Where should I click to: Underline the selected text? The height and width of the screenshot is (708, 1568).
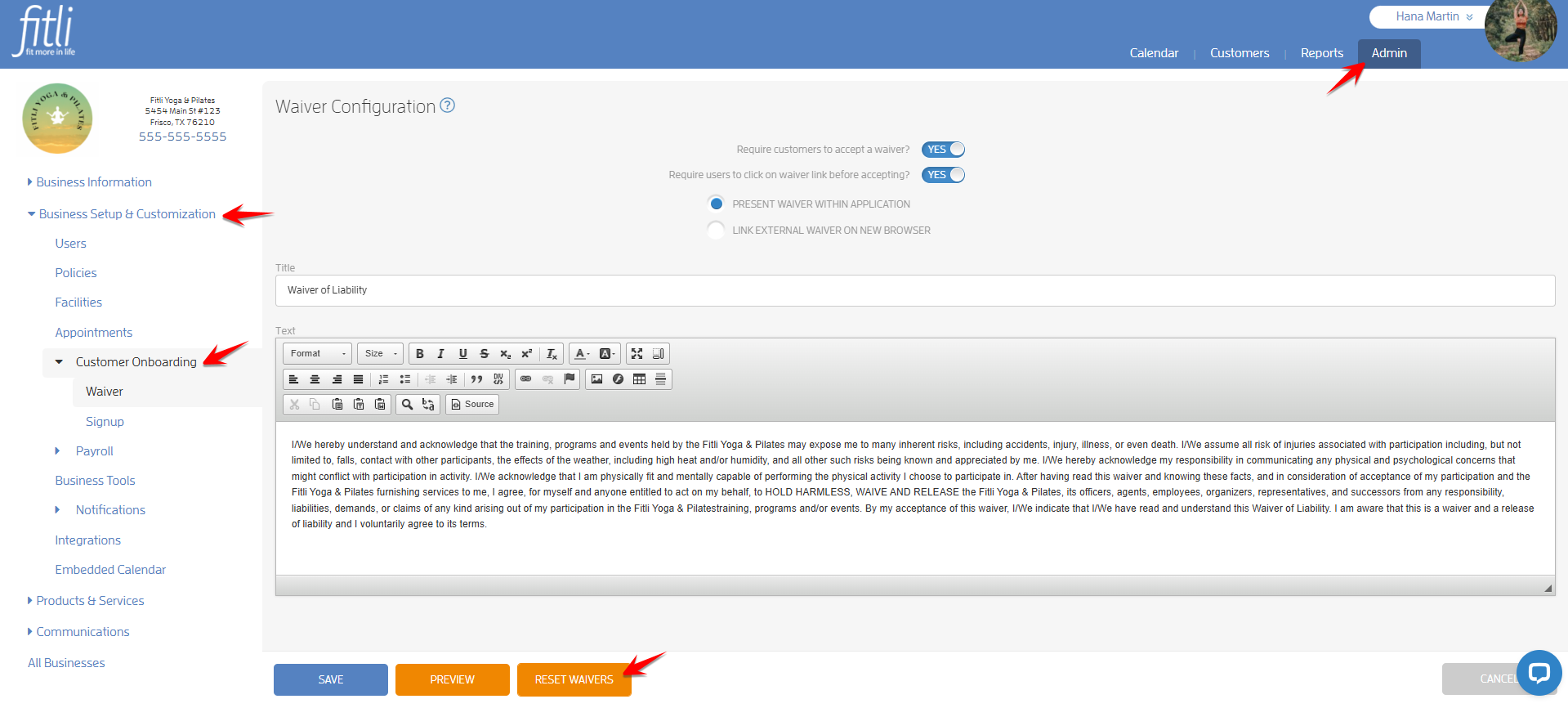coord(462,354)
